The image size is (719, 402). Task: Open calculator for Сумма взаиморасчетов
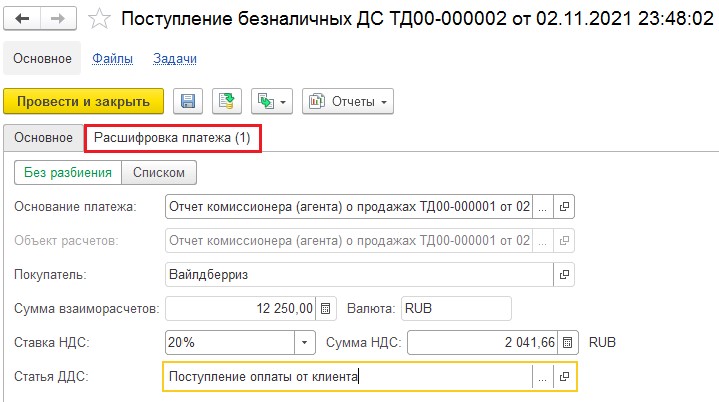326,308
